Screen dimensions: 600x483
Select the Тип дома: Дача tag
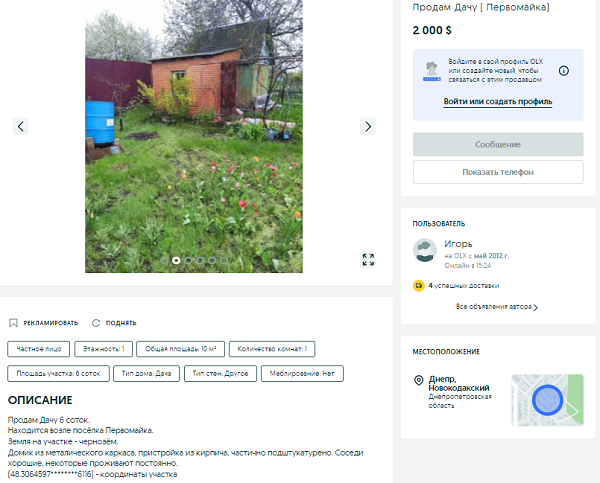click(x=146, y=374)
